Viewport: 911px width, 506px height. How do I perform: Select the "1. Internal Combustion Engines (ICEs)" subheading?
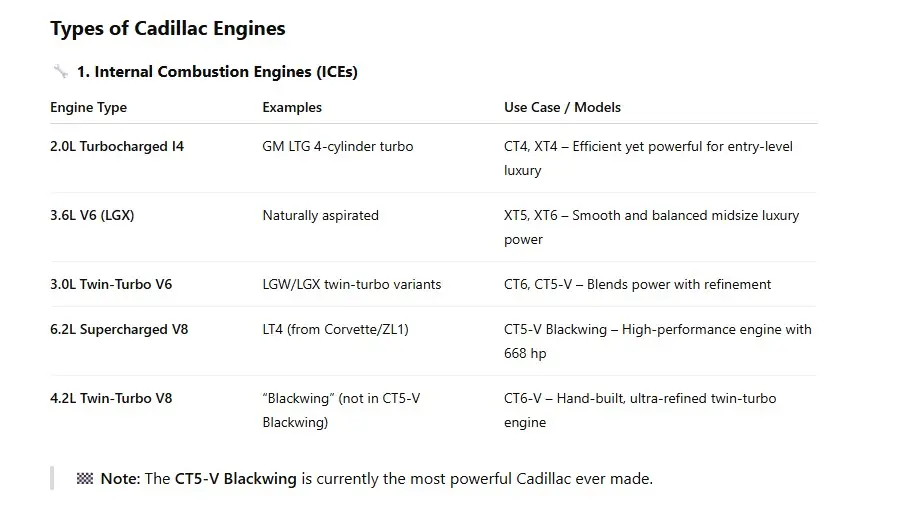click(x=217, y=72)
